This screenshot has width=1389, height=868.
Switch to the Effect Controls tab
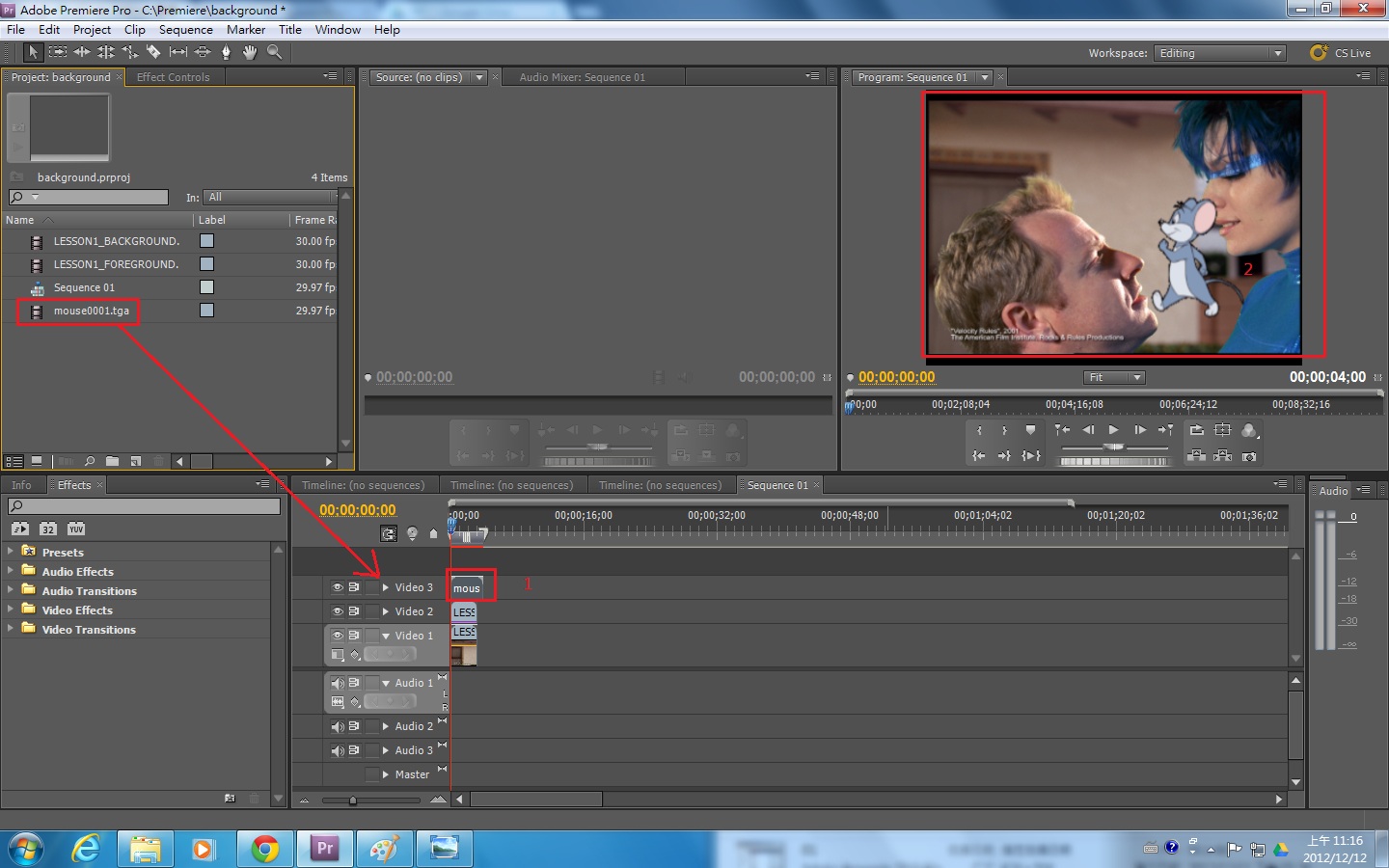coord(173,77)
